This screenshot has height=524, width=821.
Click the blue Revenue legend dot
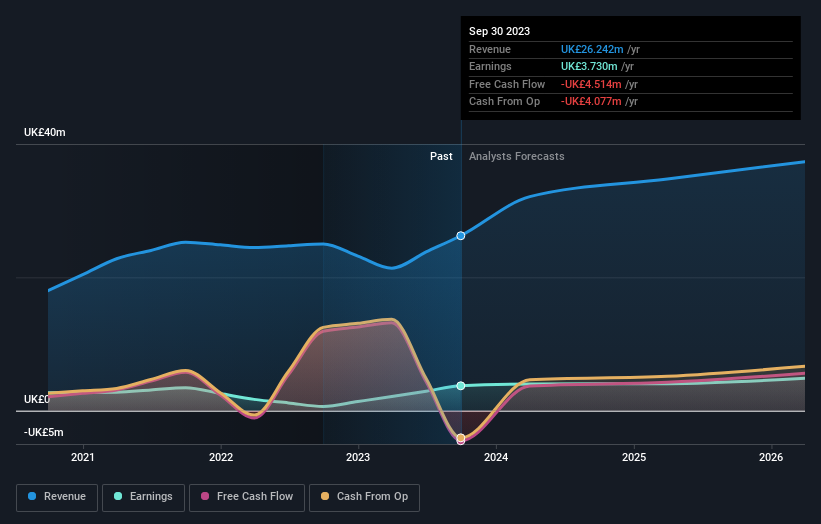click(32, 496)
